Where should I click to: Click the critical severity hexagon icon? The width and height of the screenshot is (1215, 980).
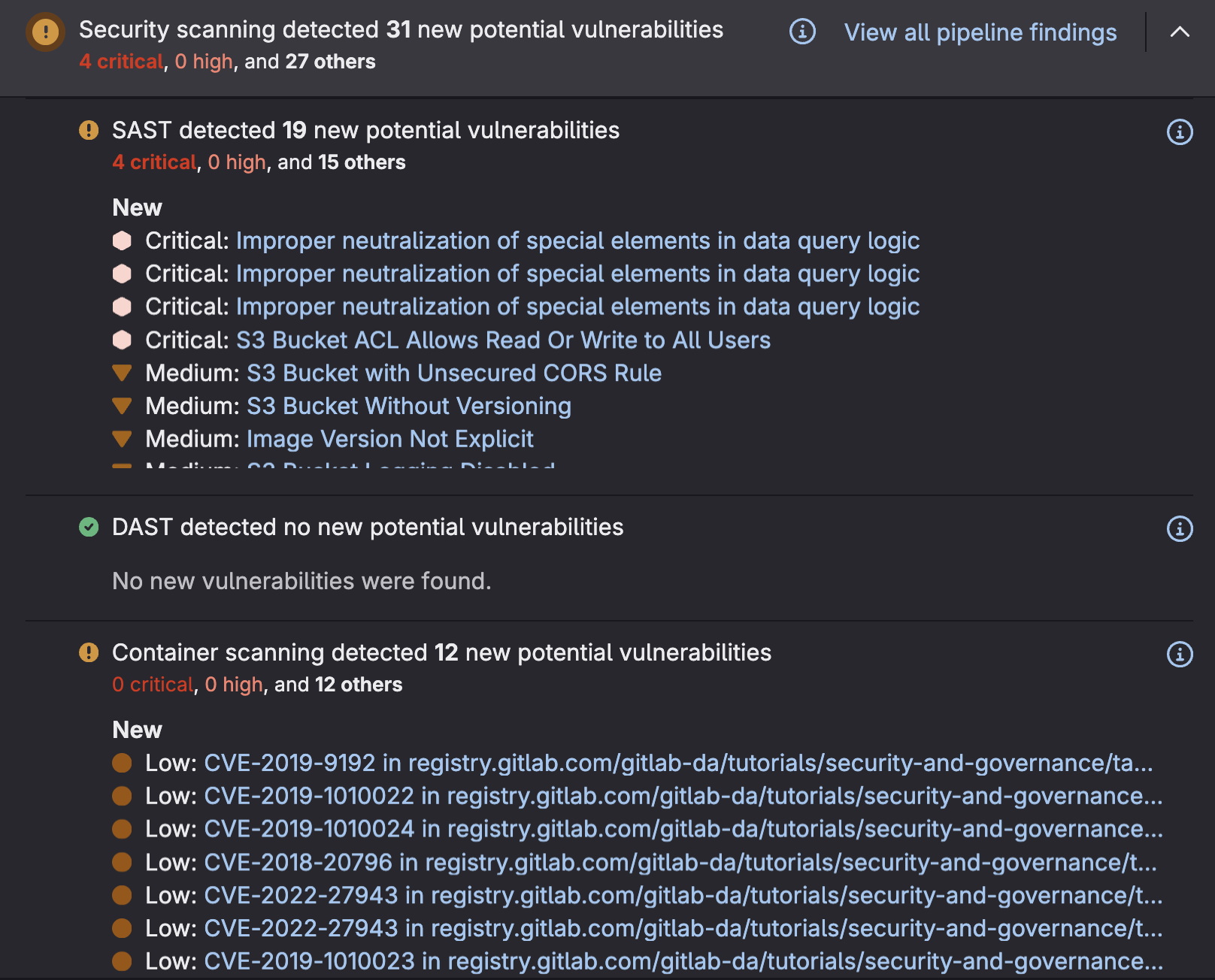click(122, 240)
